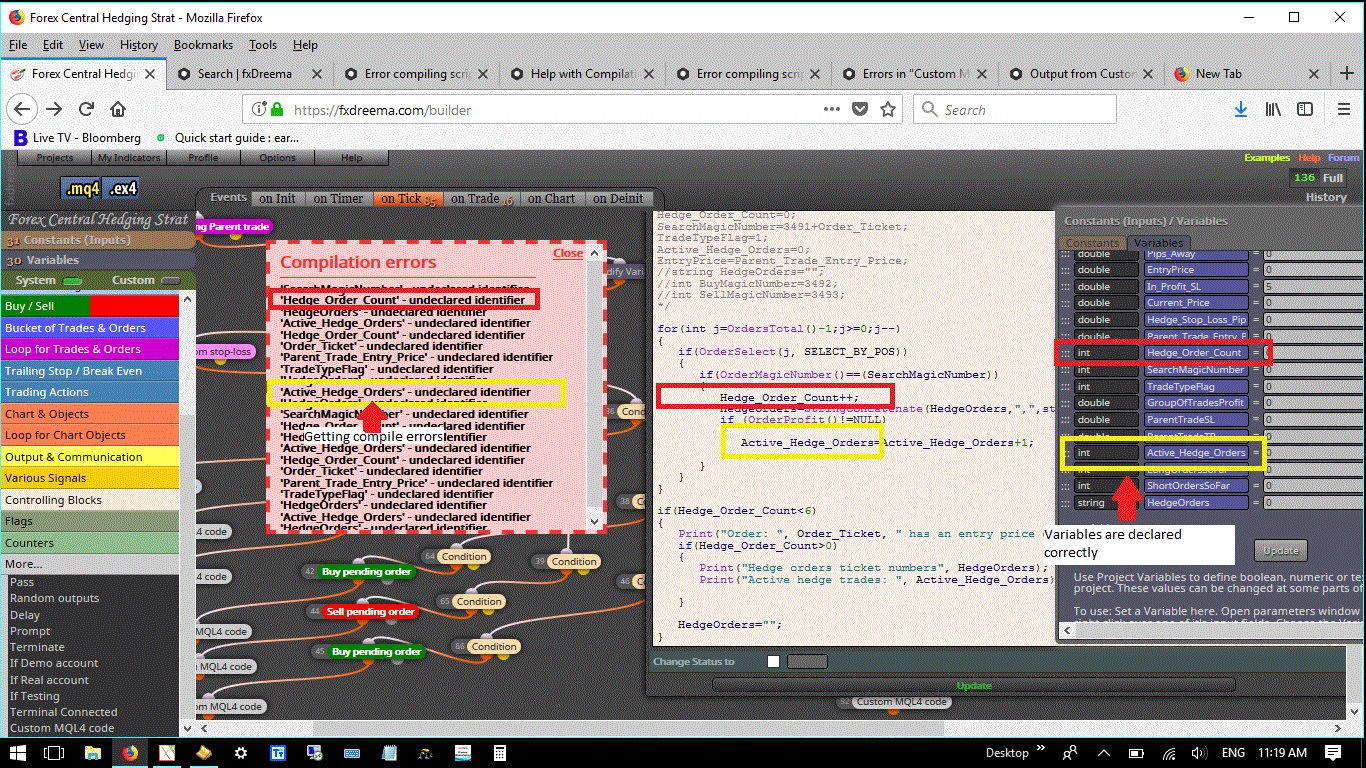1366x768 pixels.
Task: Select the Sell pending order block
Action: click(x=370, y=611)
